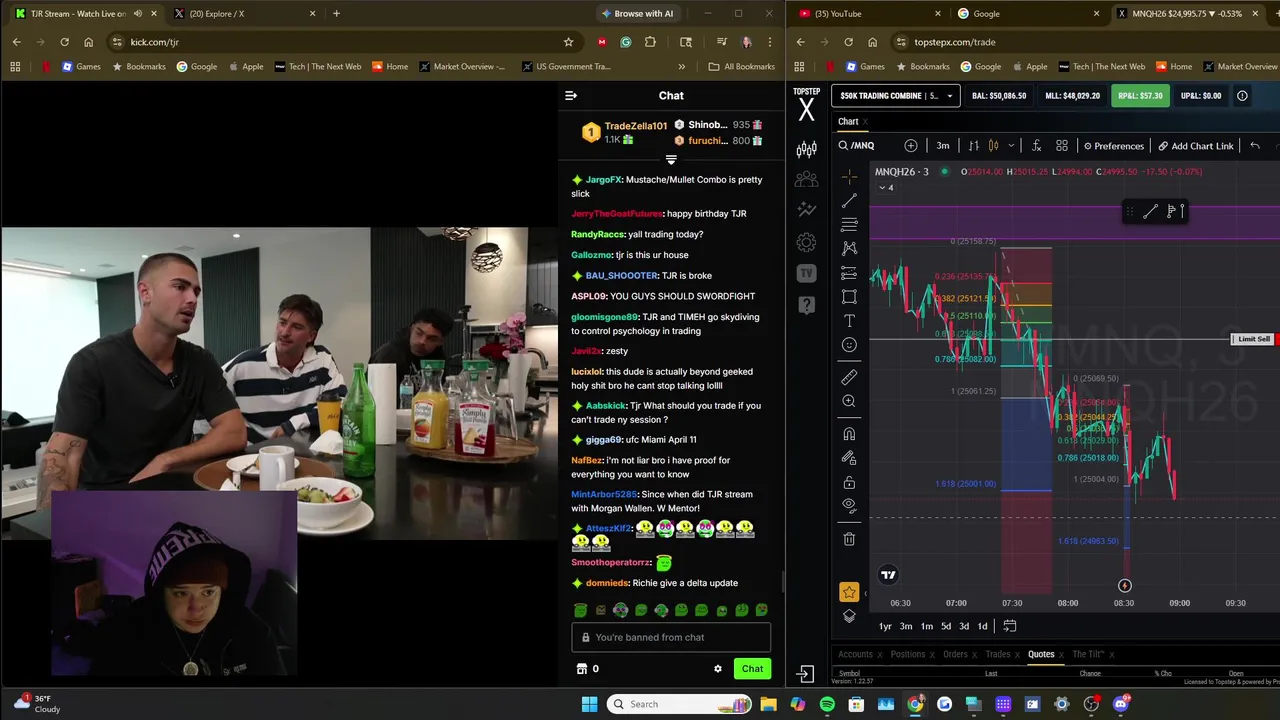Click the Windows Start button
The width and height of the screenshot is (1280, 720).
pyautogui.click(x=589, y=704)
